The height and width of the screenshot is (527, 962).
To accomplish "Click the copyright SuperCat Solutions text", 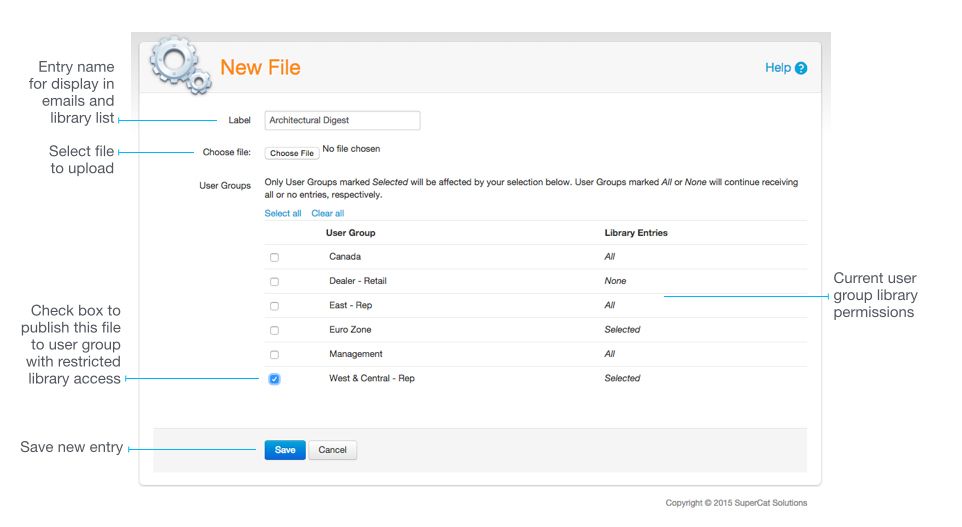I will click(x=736, y=502).
